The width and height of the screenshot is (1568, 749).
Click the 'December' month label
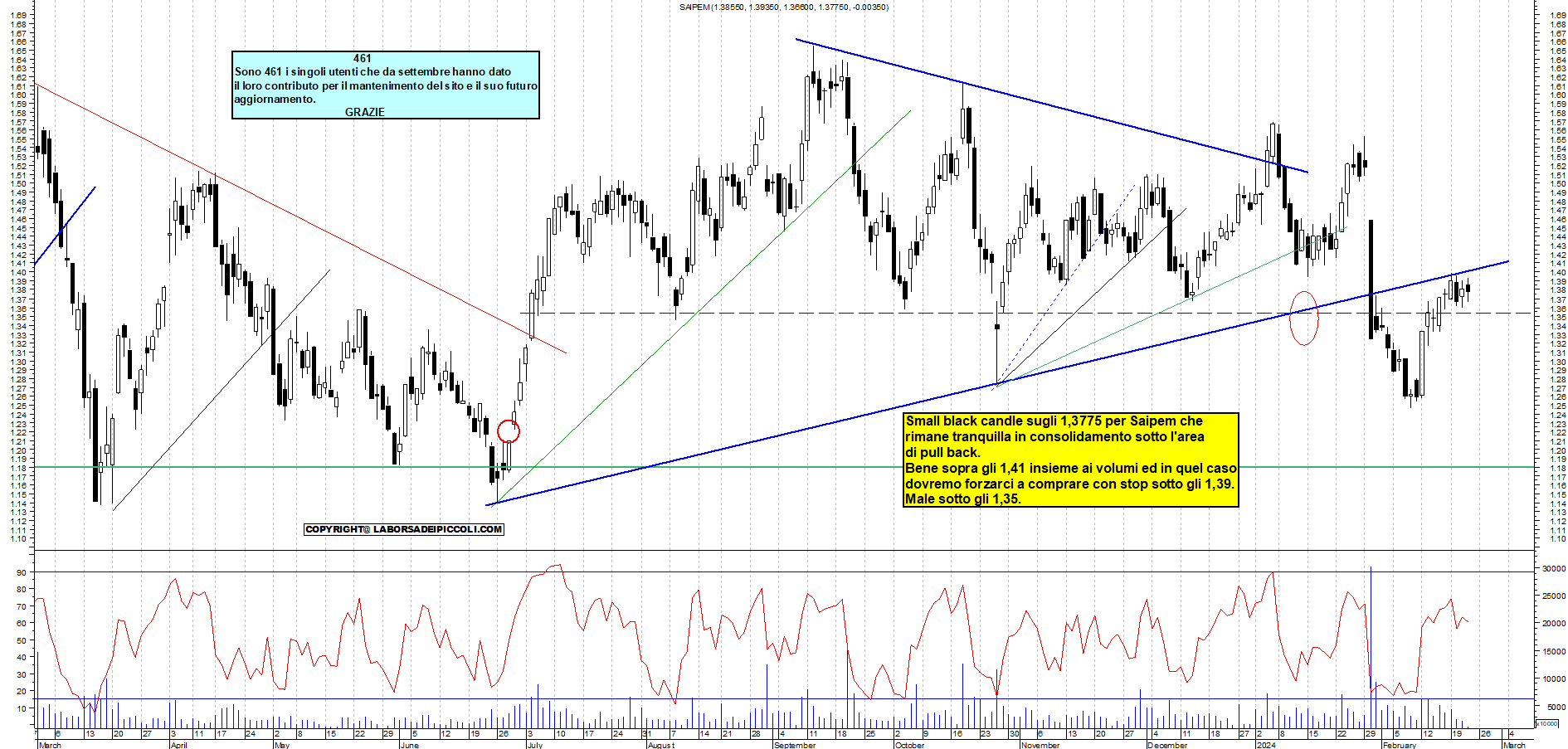1167,745
